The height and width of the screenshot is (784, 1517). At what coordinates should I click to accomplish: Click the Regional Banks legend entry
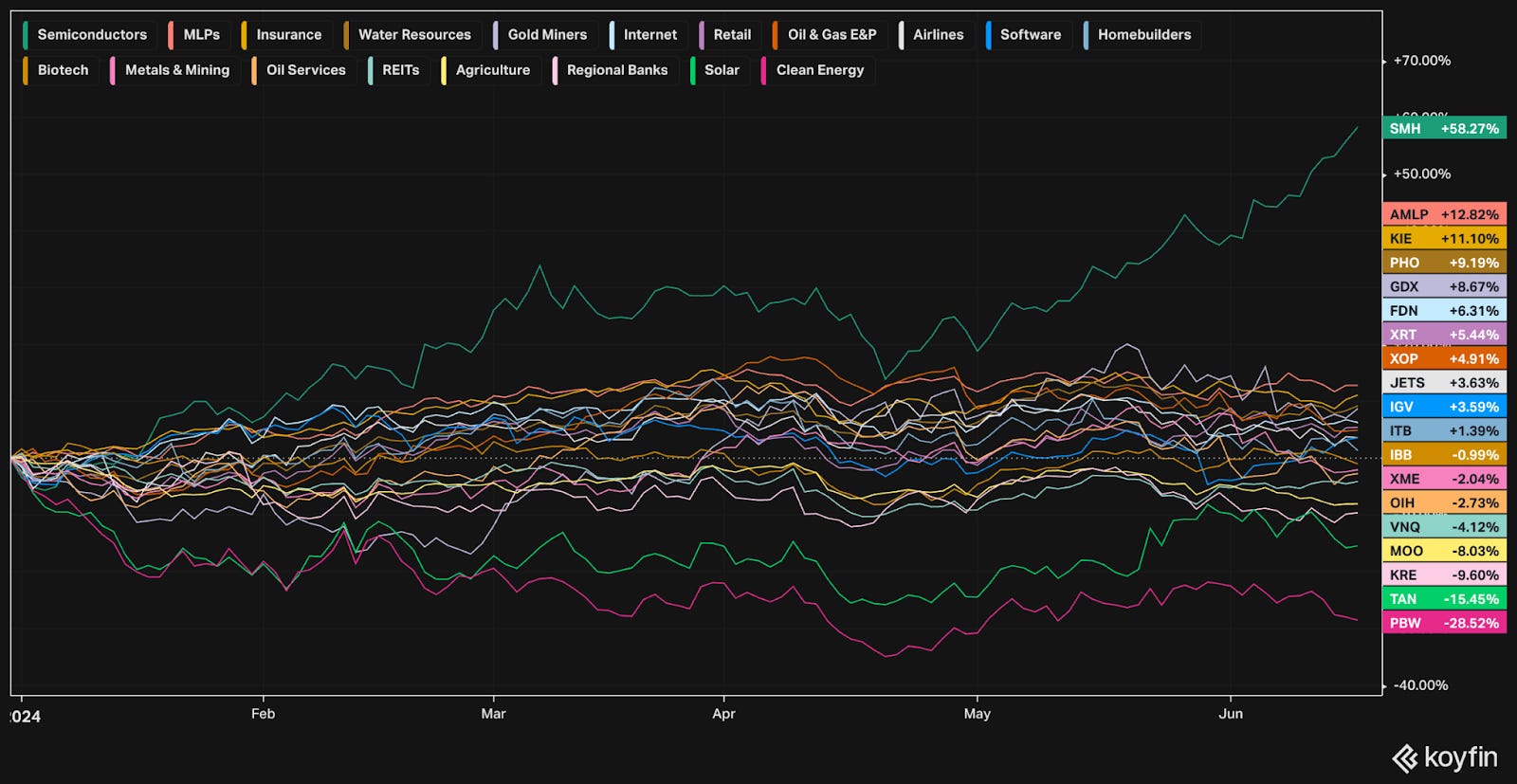coord(614,70)
